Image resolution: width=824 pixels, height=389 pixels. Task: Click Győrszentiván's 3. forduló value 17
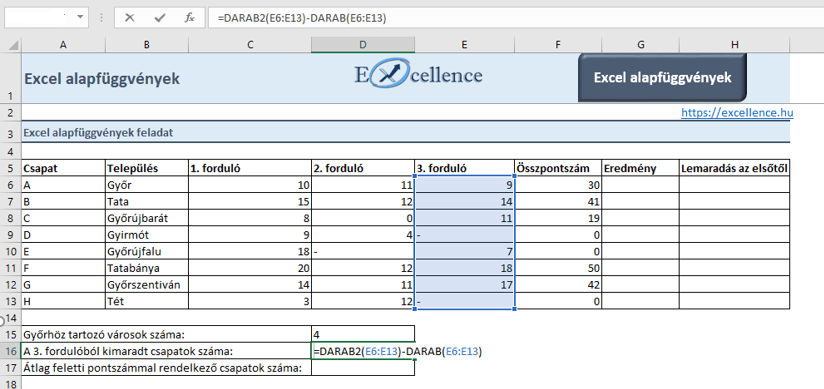465,285
